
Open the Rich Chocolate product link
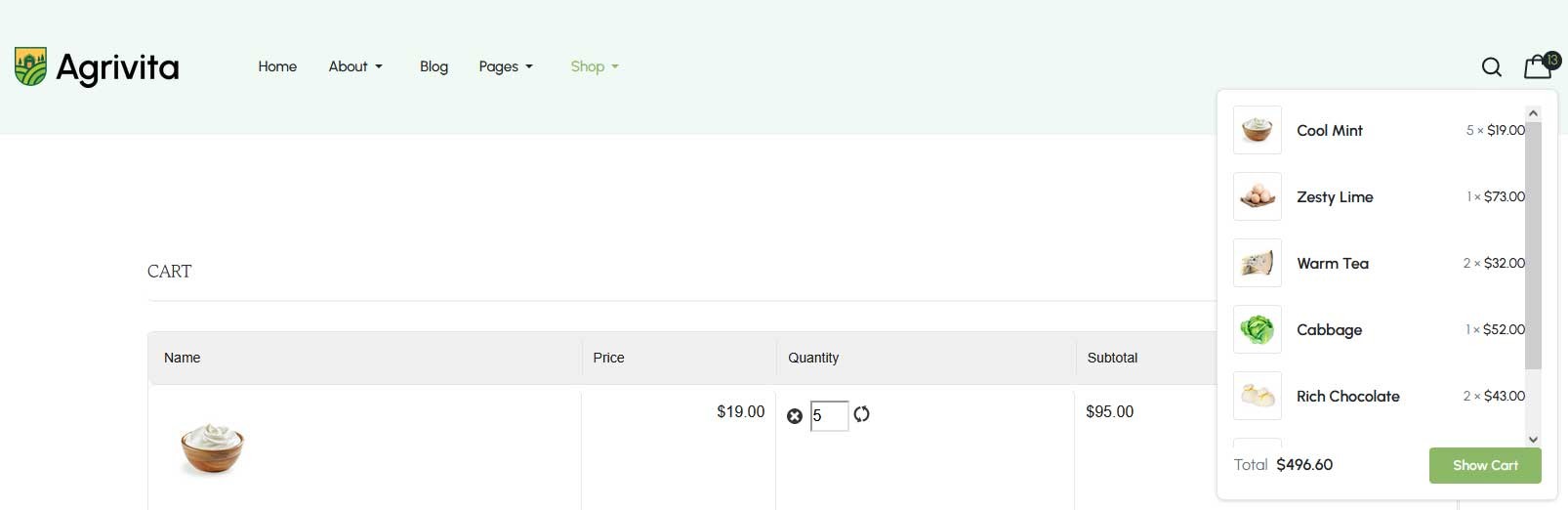click(x=1347, y=396)
